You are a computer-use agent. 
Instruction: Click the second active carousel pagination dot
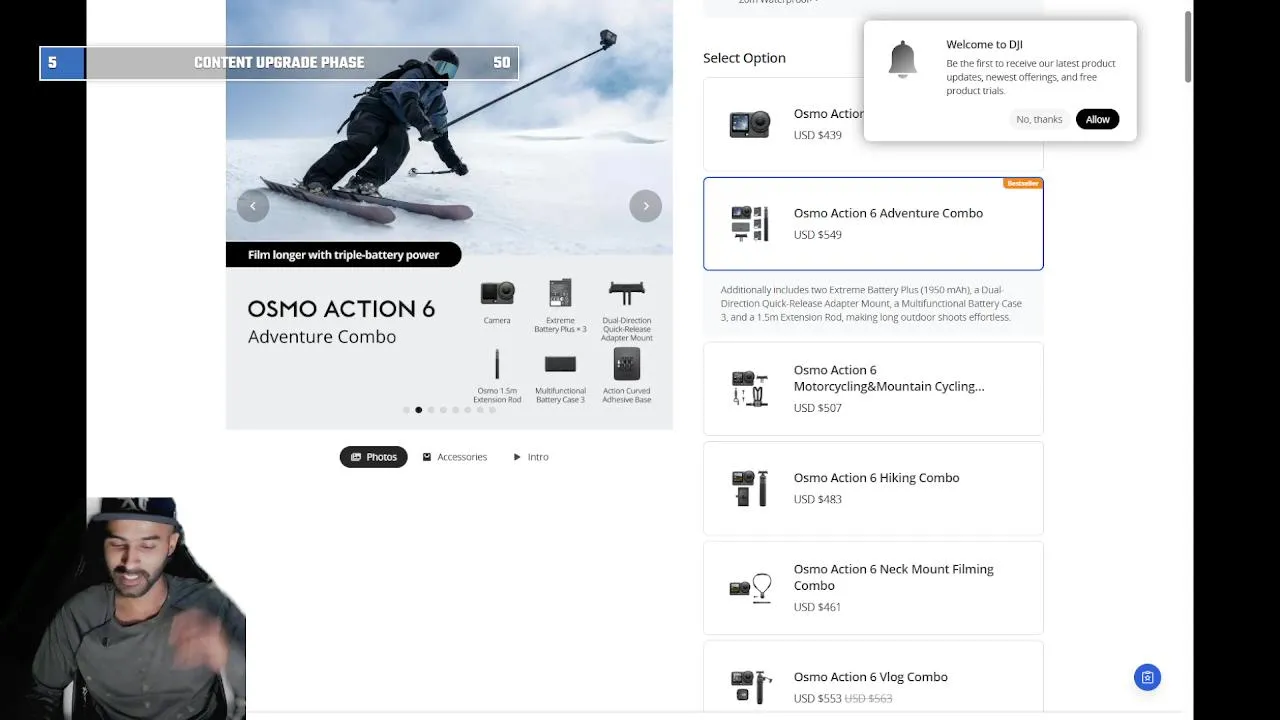click(x=418, y=410)
